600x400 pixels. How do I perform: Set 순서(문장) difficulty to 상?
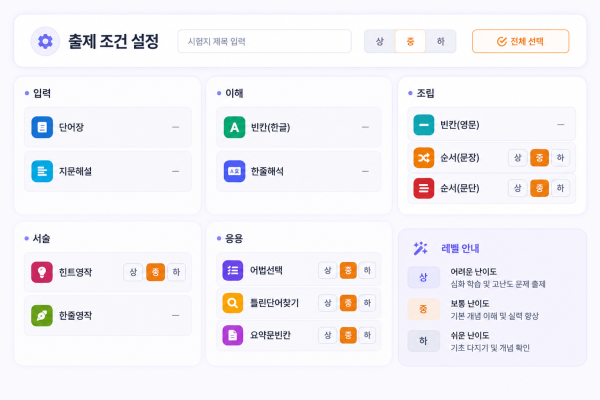518,158
